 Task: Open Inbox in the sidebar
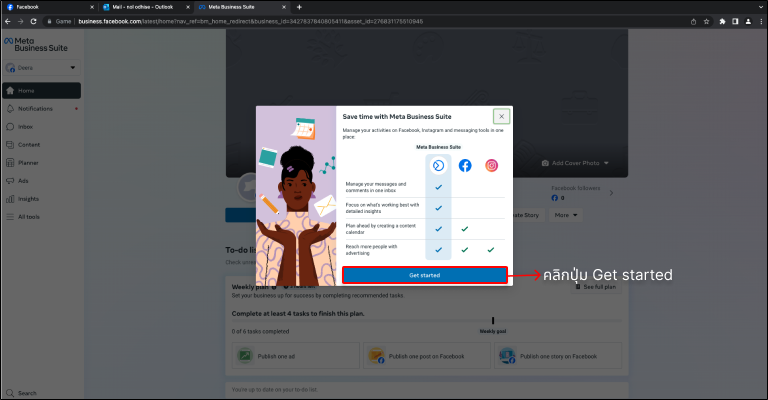tap(42, 127)
